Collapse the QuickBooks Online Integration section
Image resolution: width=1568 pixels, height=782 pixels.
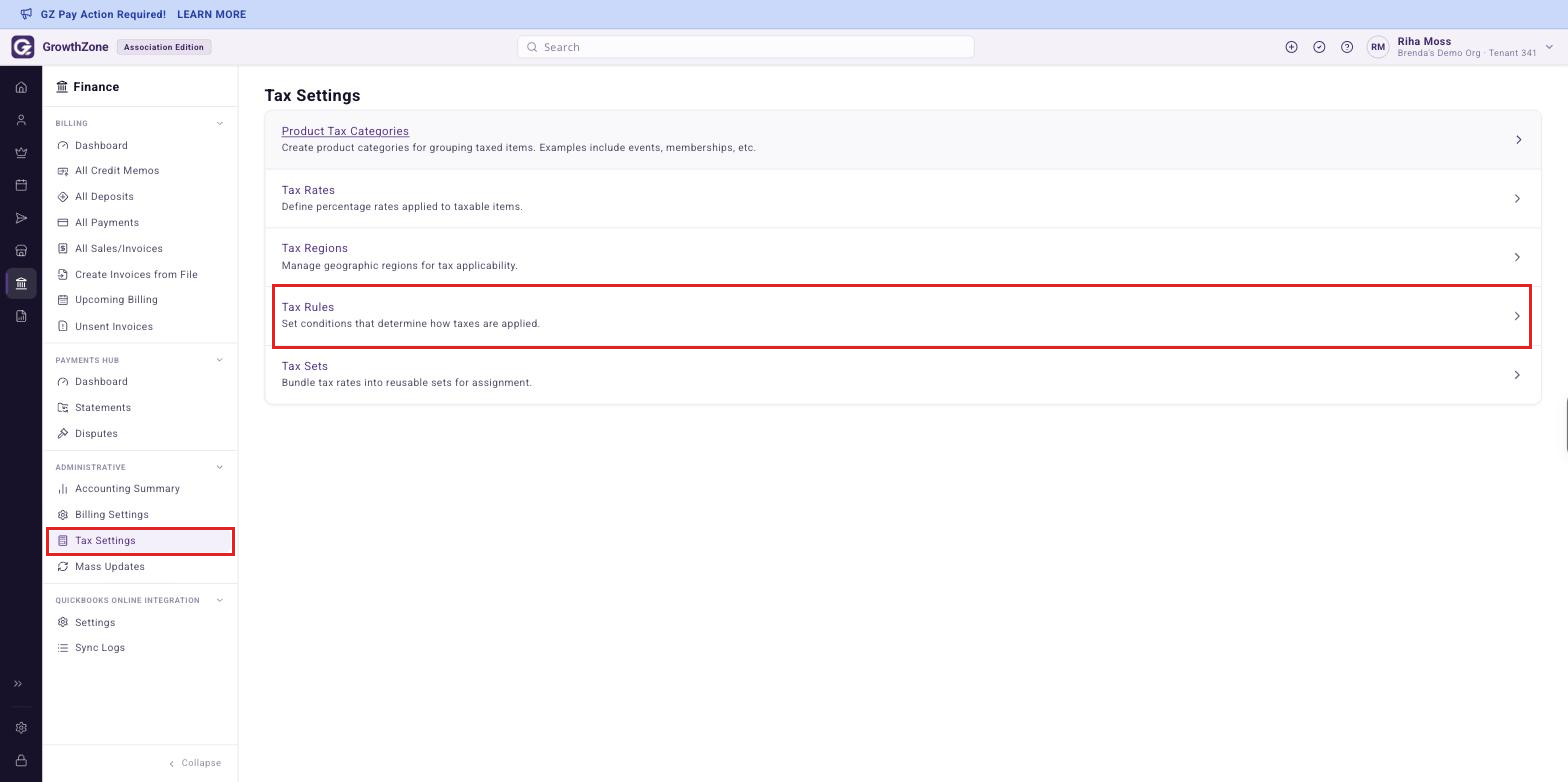(220, 600)
